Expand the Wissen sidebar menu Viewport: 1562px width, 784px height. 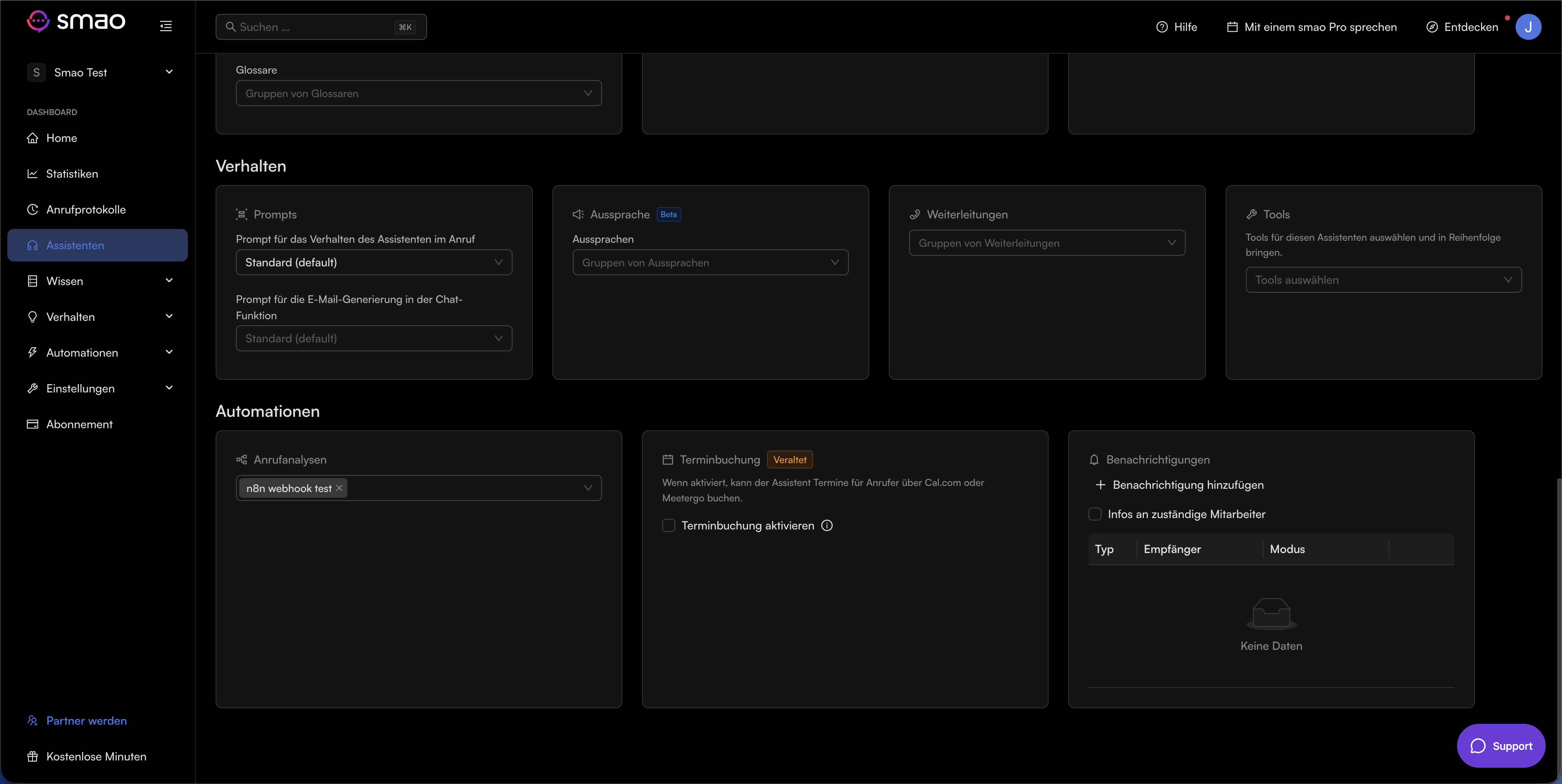(98, 281)
